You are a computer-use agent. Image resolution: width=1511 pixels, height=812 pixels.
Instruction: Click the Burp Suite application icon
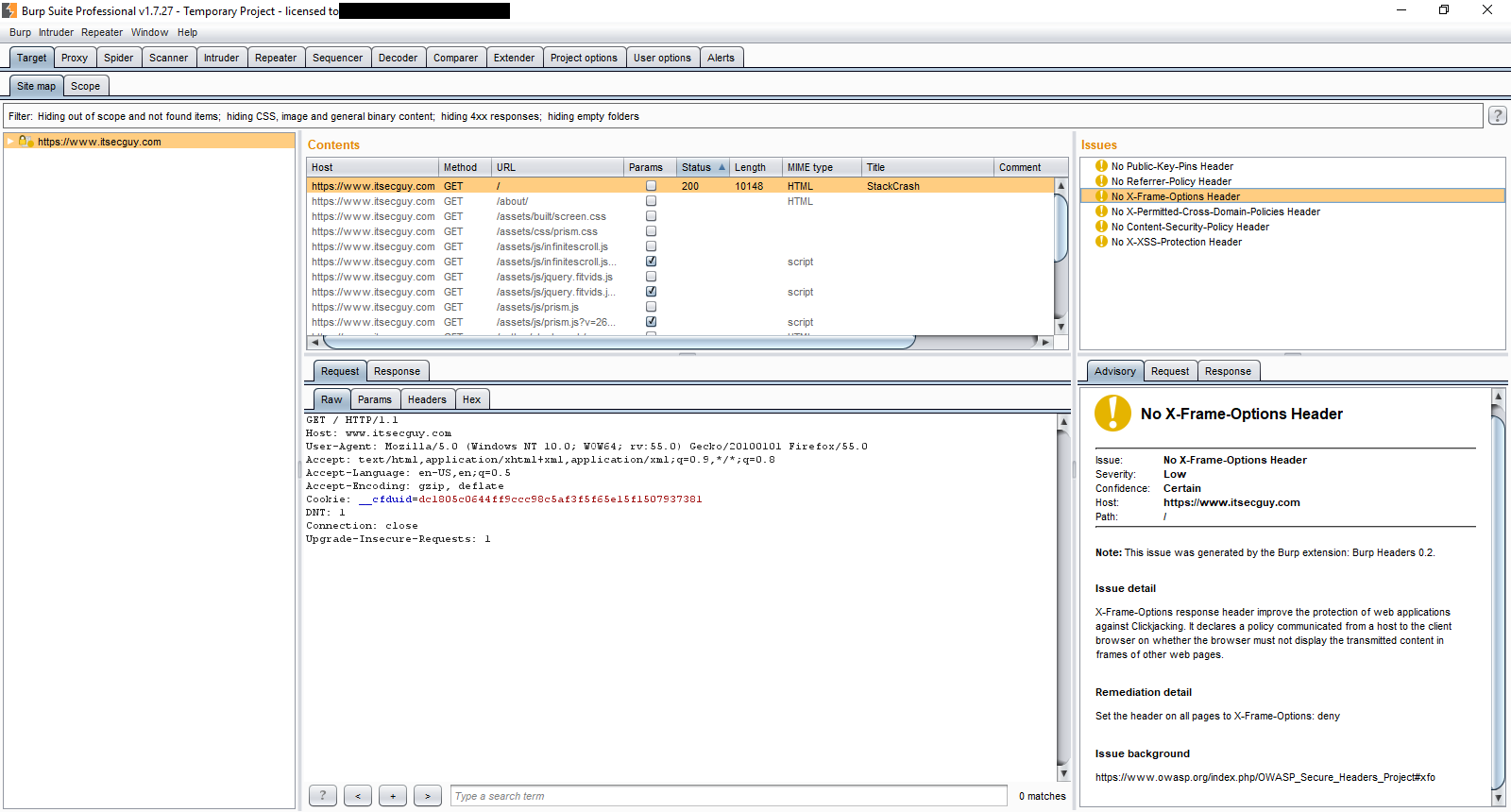click(x=9, y=10)
